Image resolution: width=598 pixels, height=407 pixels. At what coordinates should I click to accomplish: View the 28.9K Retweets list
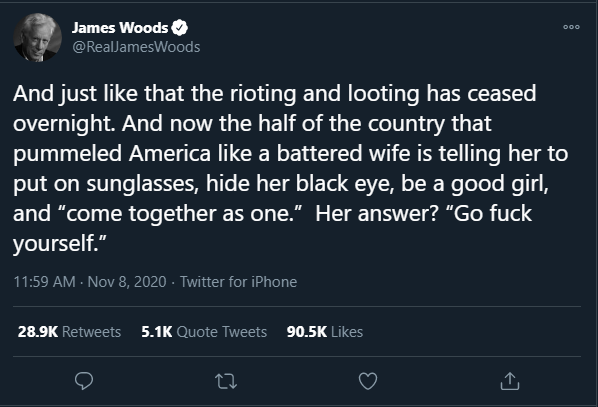click(69, 331)
